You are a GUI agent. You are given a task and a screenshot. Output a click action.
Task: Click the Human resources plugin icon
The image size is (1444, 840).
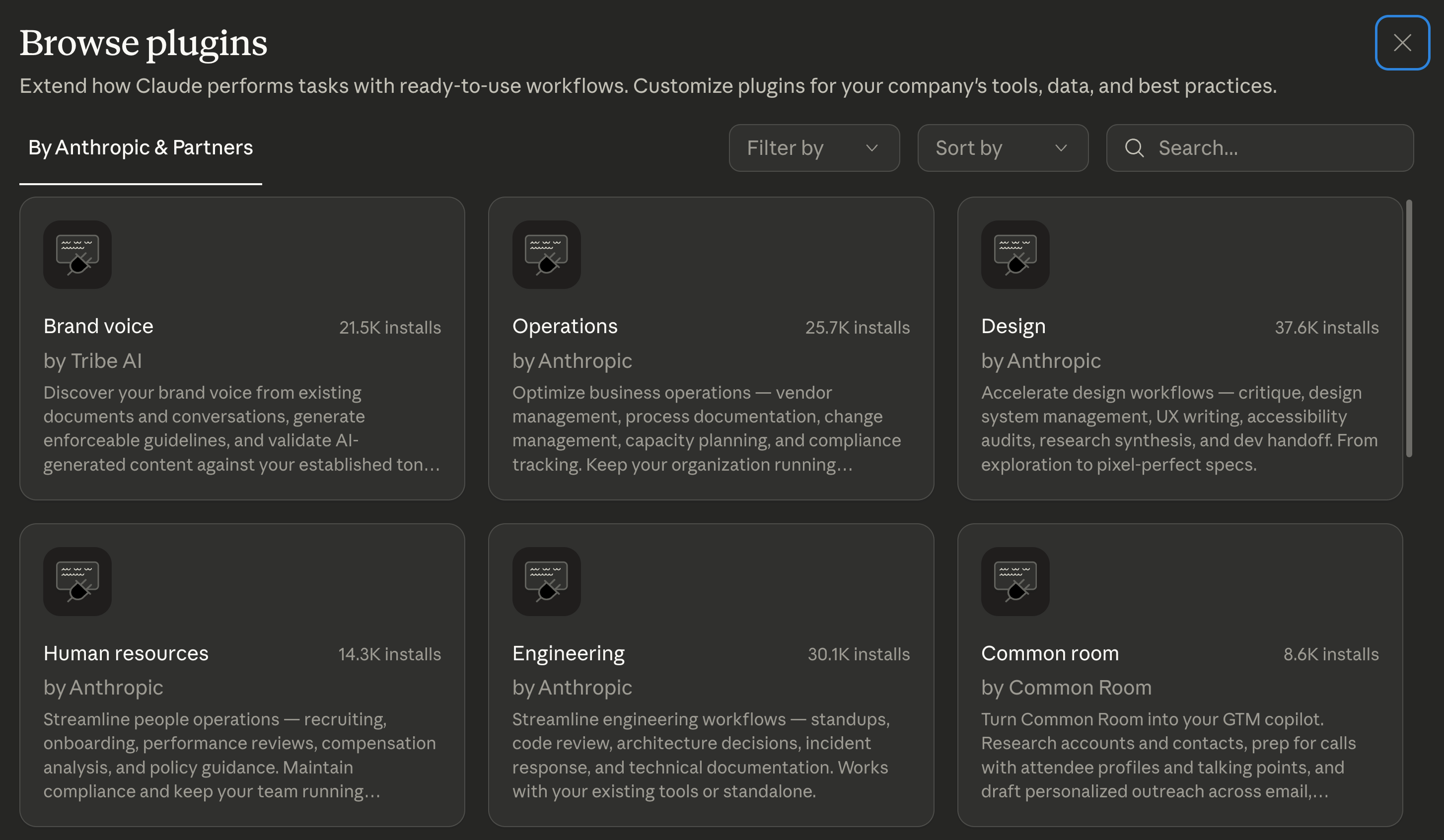77,581
